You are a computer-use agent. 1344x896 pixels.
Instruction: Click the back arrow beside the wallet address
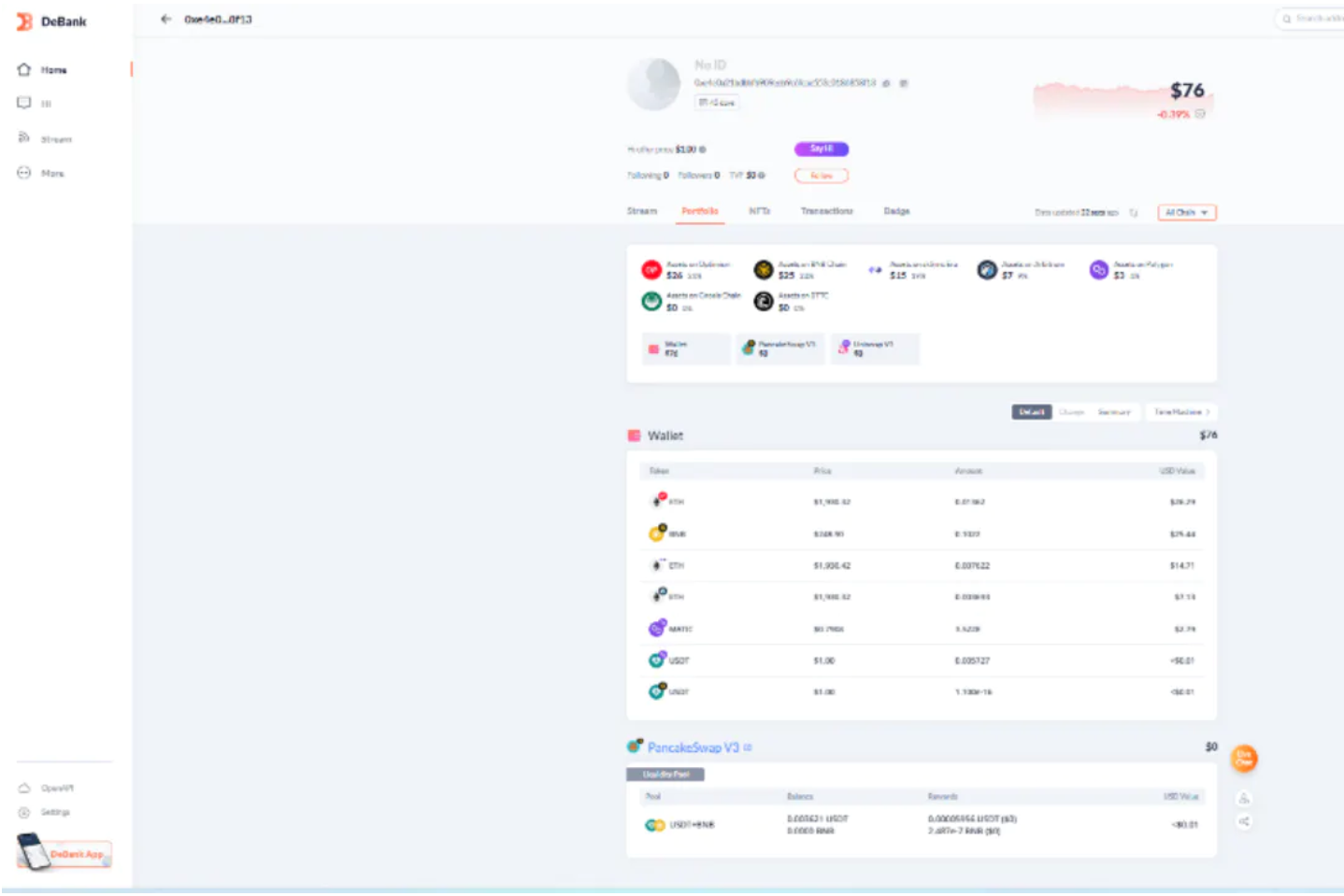coord(165,20)
